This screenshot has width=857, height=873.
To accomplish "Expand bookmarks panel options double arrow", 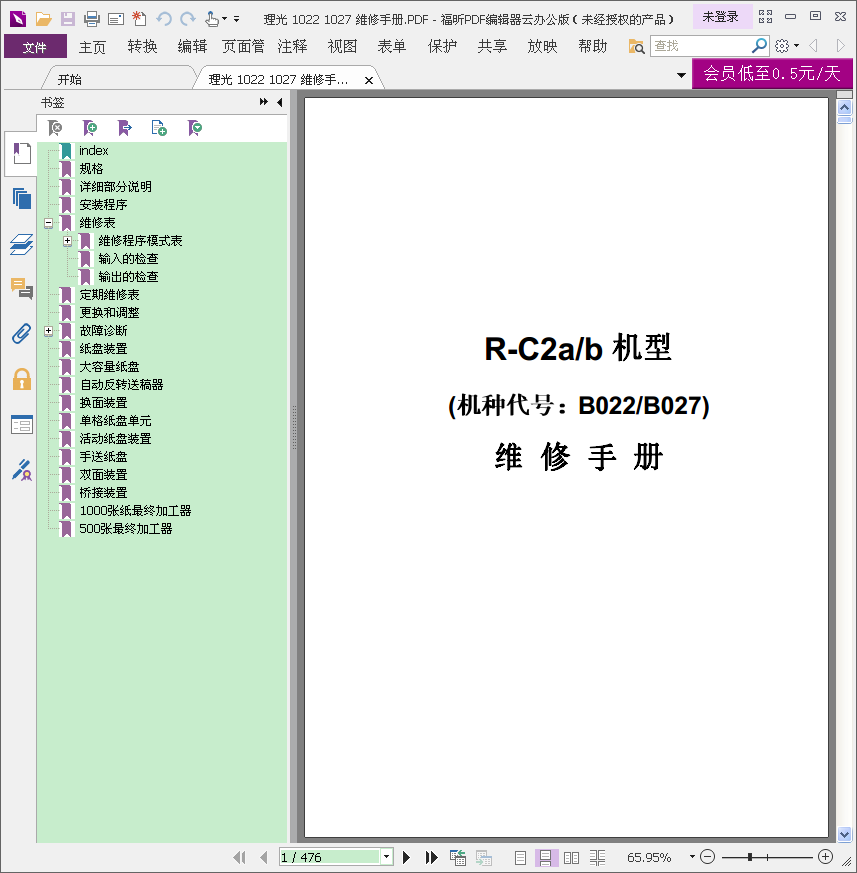I will click(263, 102).
